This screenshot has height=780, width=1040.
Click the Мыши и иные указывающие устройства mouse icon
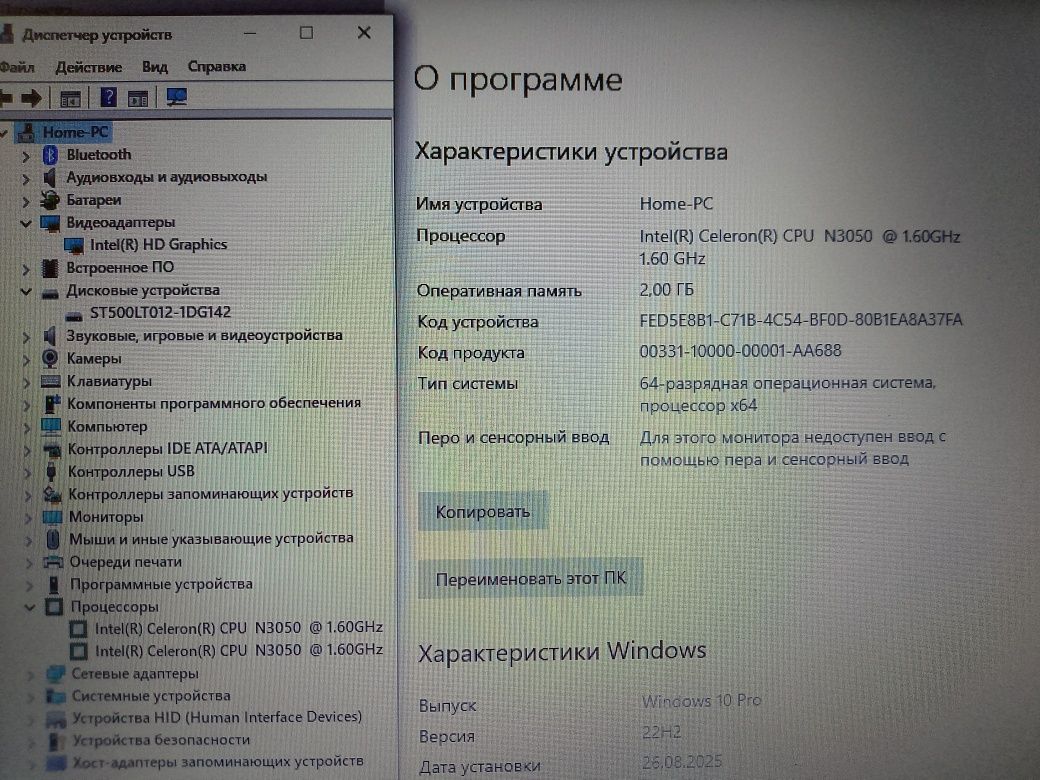point(53,539)
